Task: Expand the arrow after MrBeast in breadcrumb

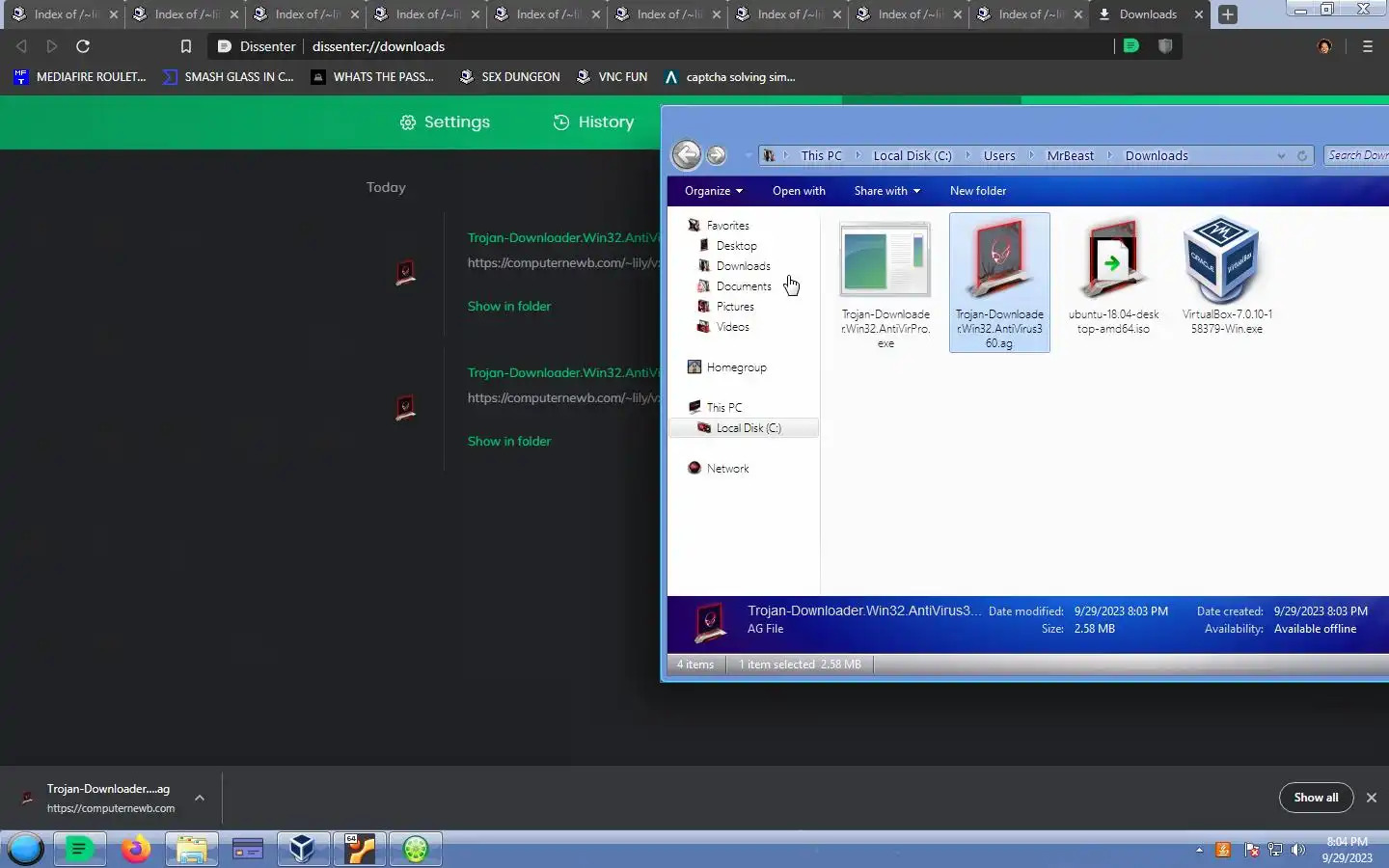Action: 1109,155
